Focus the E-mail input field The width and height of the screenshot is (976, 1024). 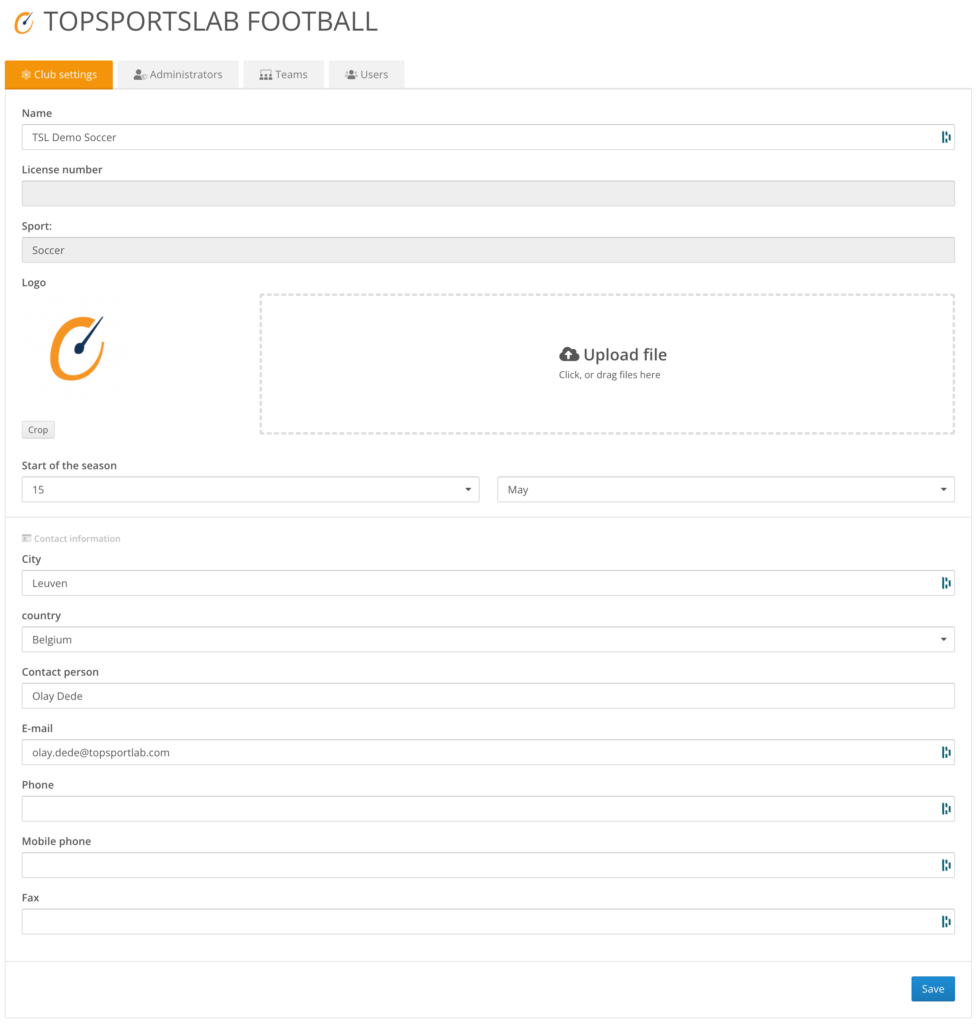coord(488,752)
